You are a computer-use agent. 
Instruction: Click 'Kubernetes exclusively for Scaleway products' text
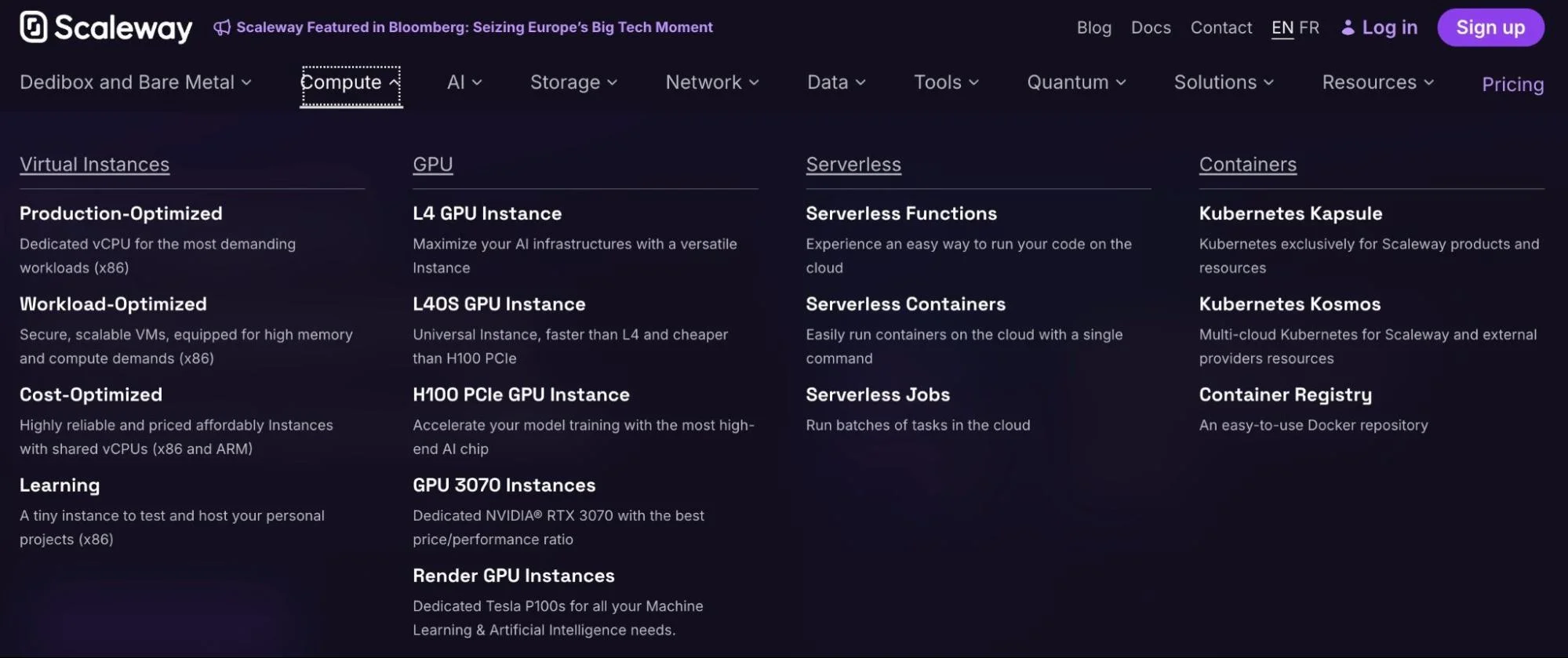[1369, 256]
